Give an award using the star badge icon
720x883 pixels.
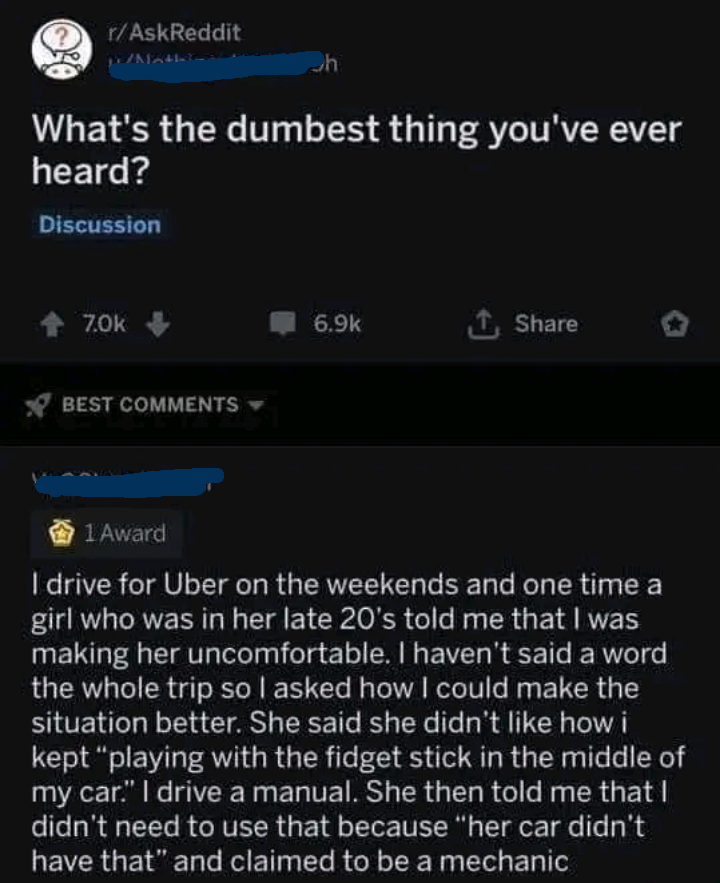pos(676,324)
